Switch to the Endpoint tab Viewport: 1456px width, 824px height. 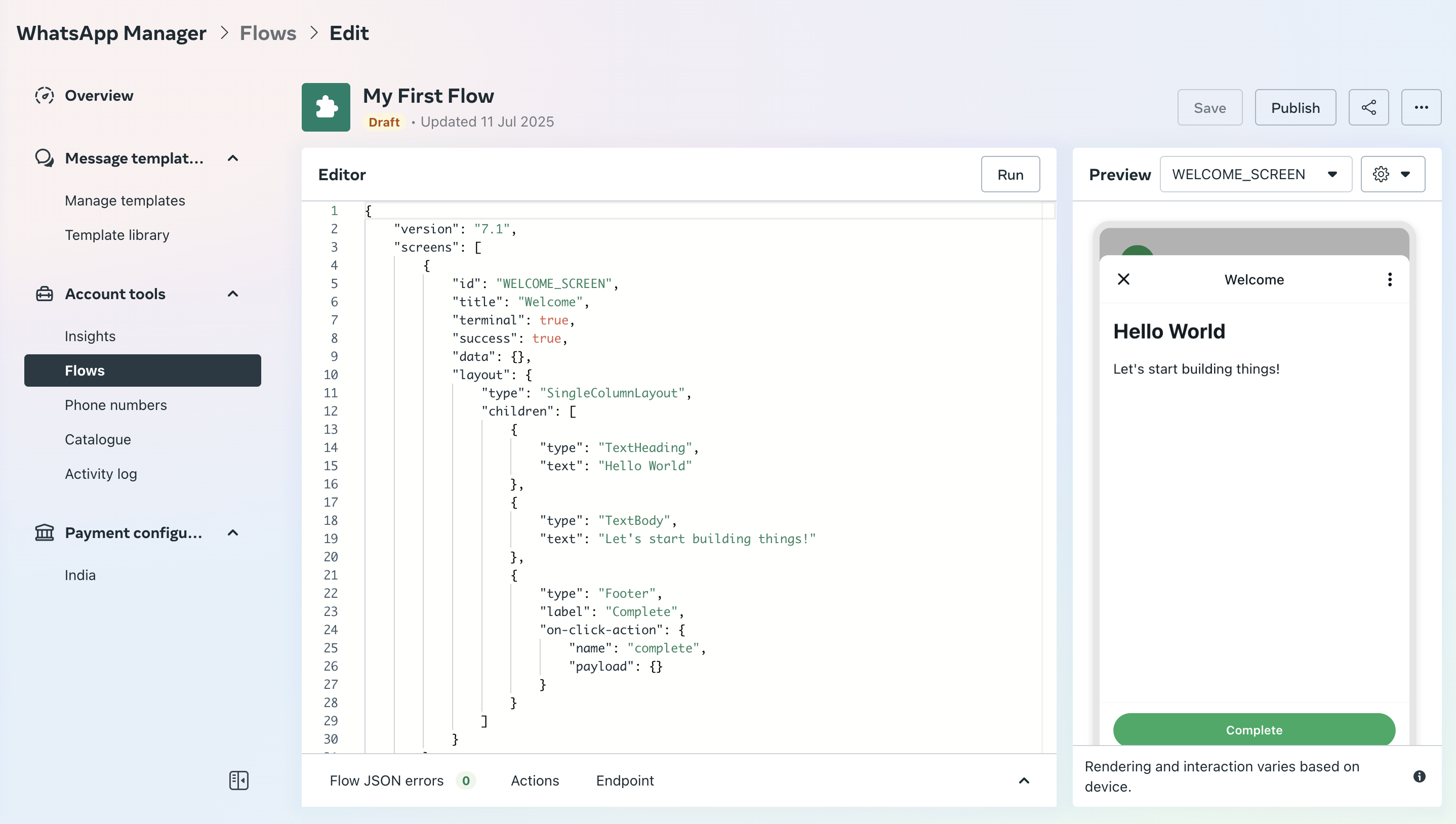625,780
